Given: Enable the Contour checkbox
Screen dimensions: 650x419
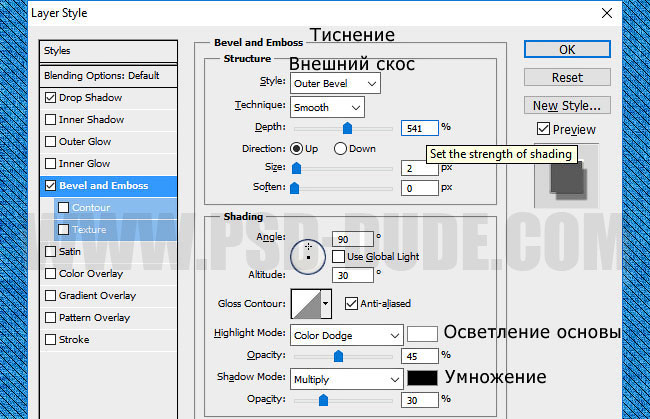Looking at the screenshot, I should click(x=63, y=207).
